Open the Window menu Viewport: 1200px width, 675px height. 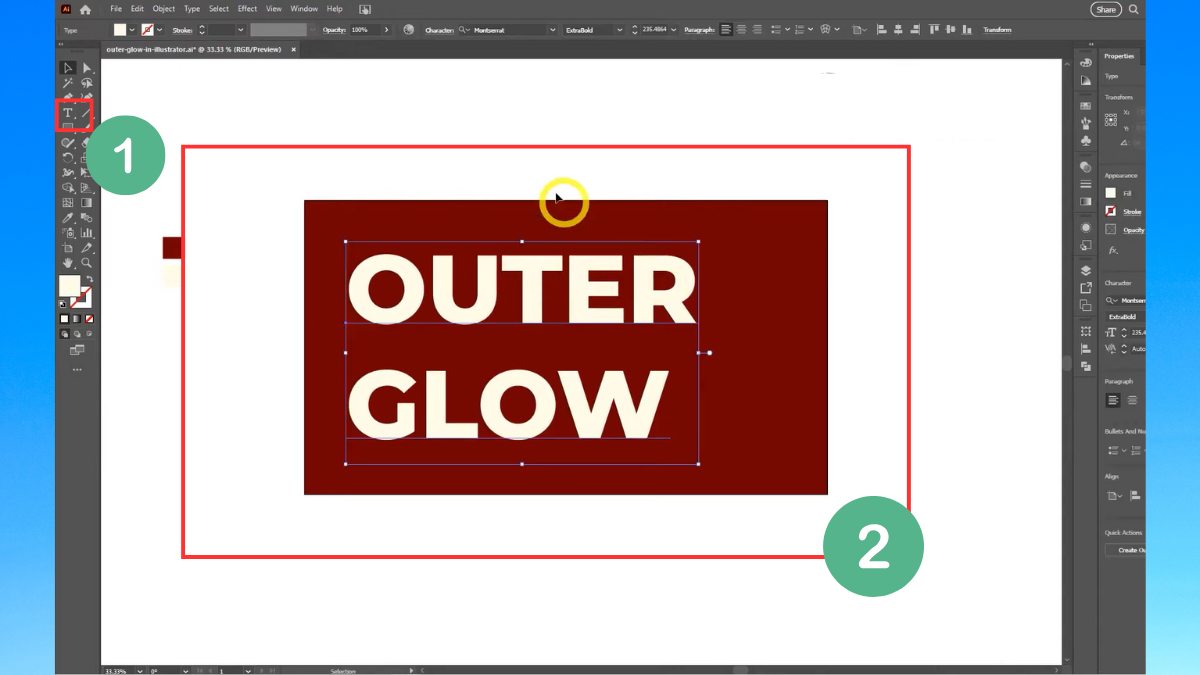[x=304, y=9]
